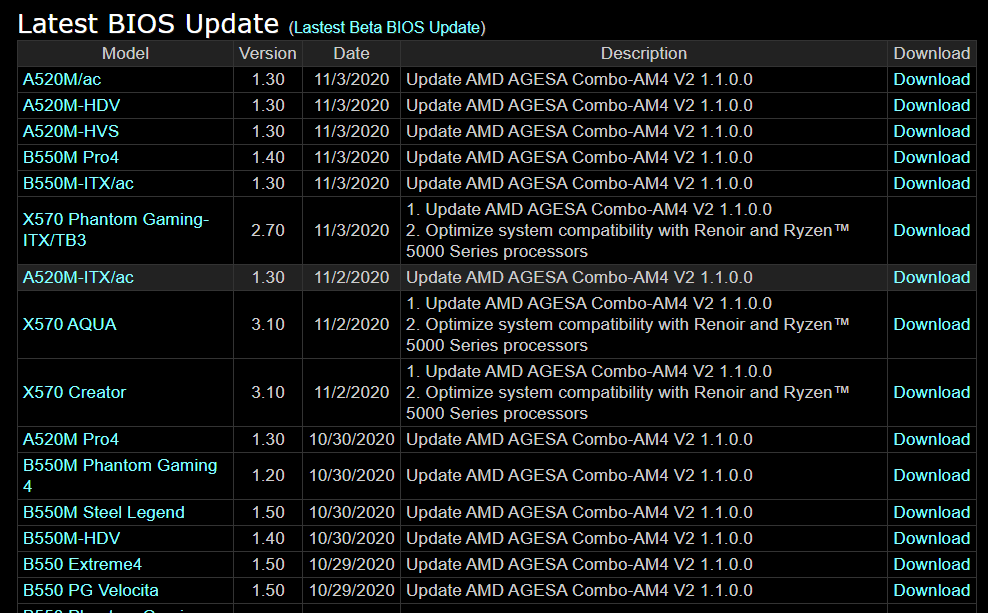Image resolution: width=988 pixels, height=613 pixels.
Task: Download BIOS for B550M Pro4
Action: (931, 157)
